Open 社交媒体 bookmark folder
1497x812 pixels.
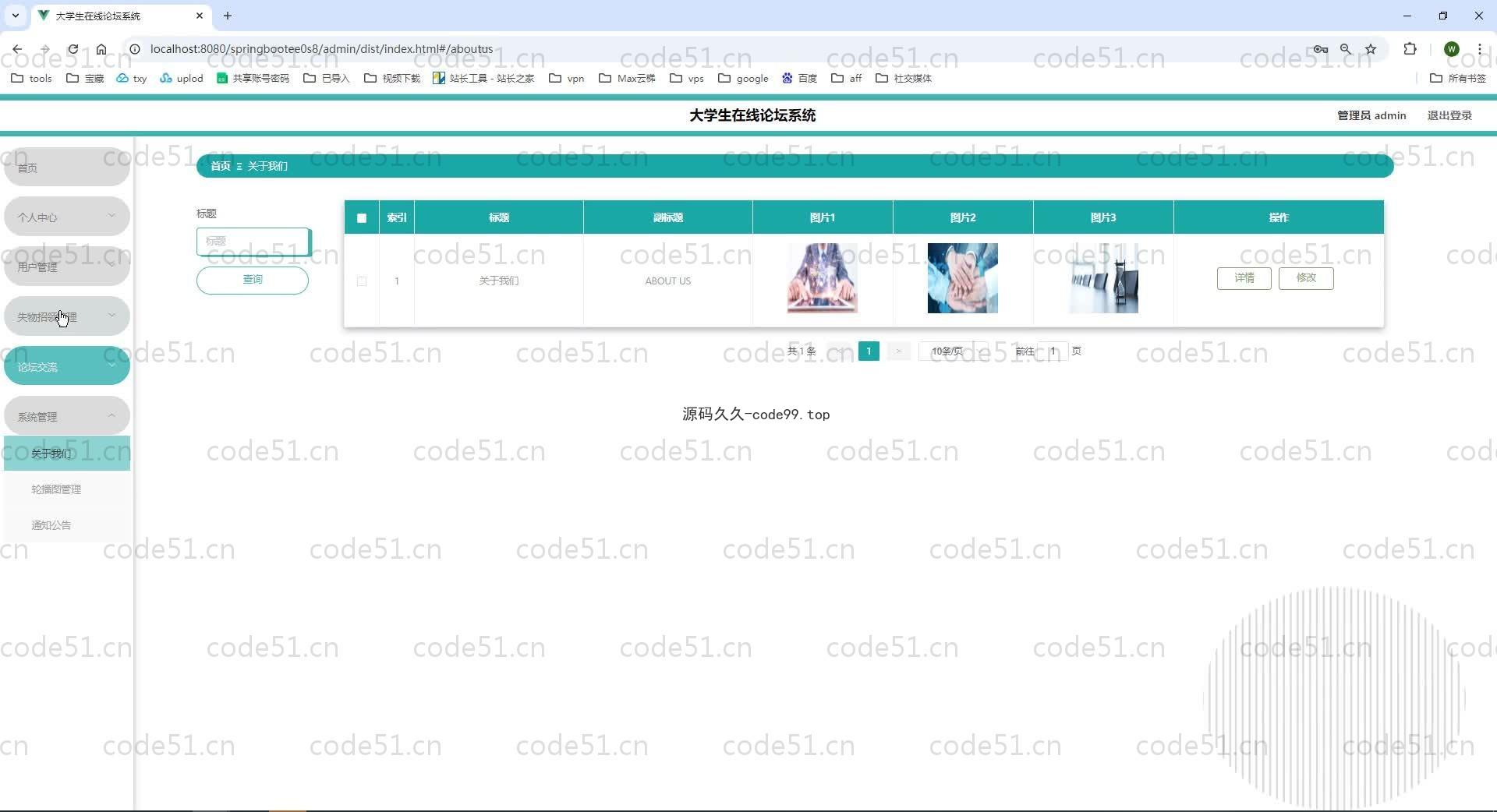coord(904,78)
